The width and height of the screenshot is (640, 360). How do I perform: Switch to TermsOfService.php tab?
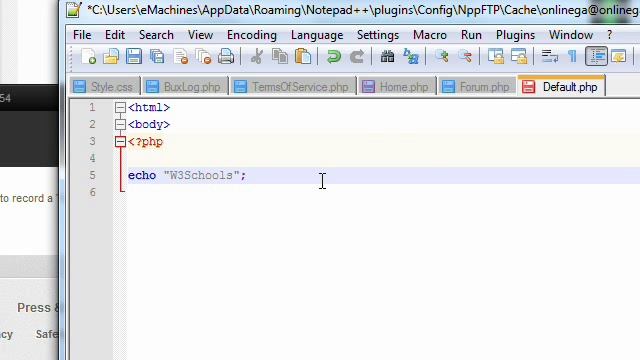[293, 87]
